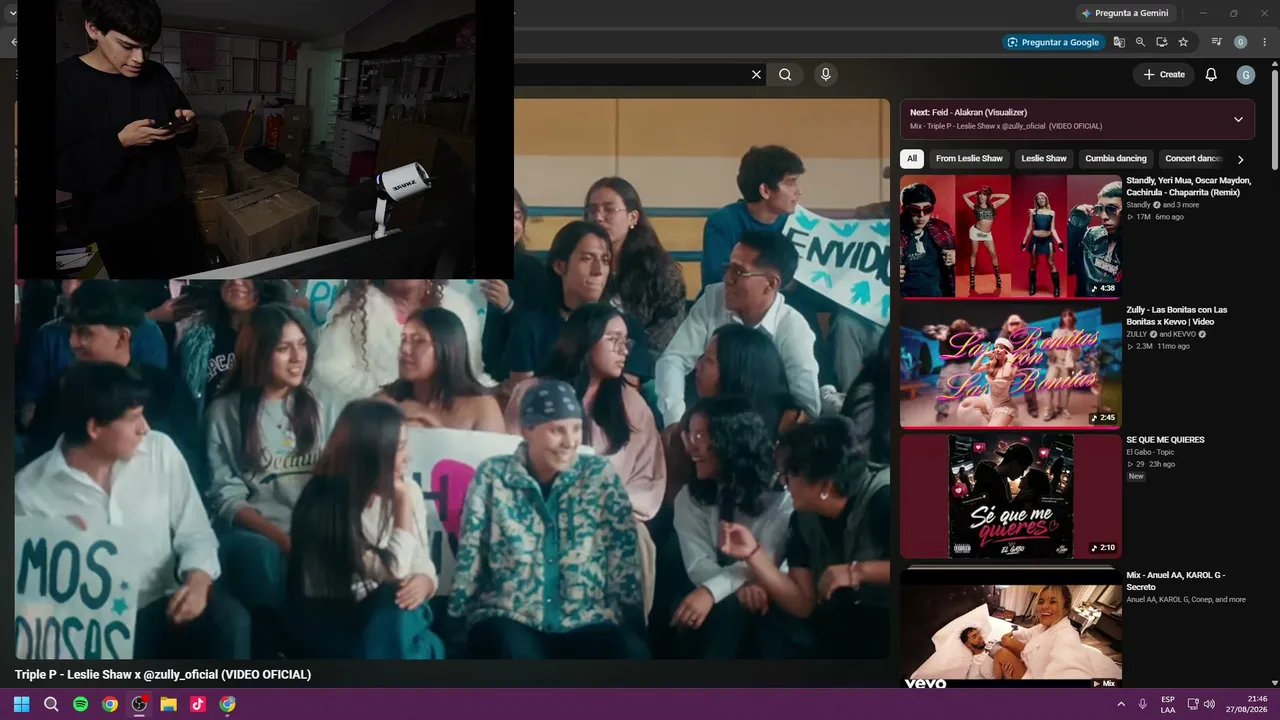Show more filter chips with the right arrow
Screen dimensions: 1280x720
pos(1240,159)
